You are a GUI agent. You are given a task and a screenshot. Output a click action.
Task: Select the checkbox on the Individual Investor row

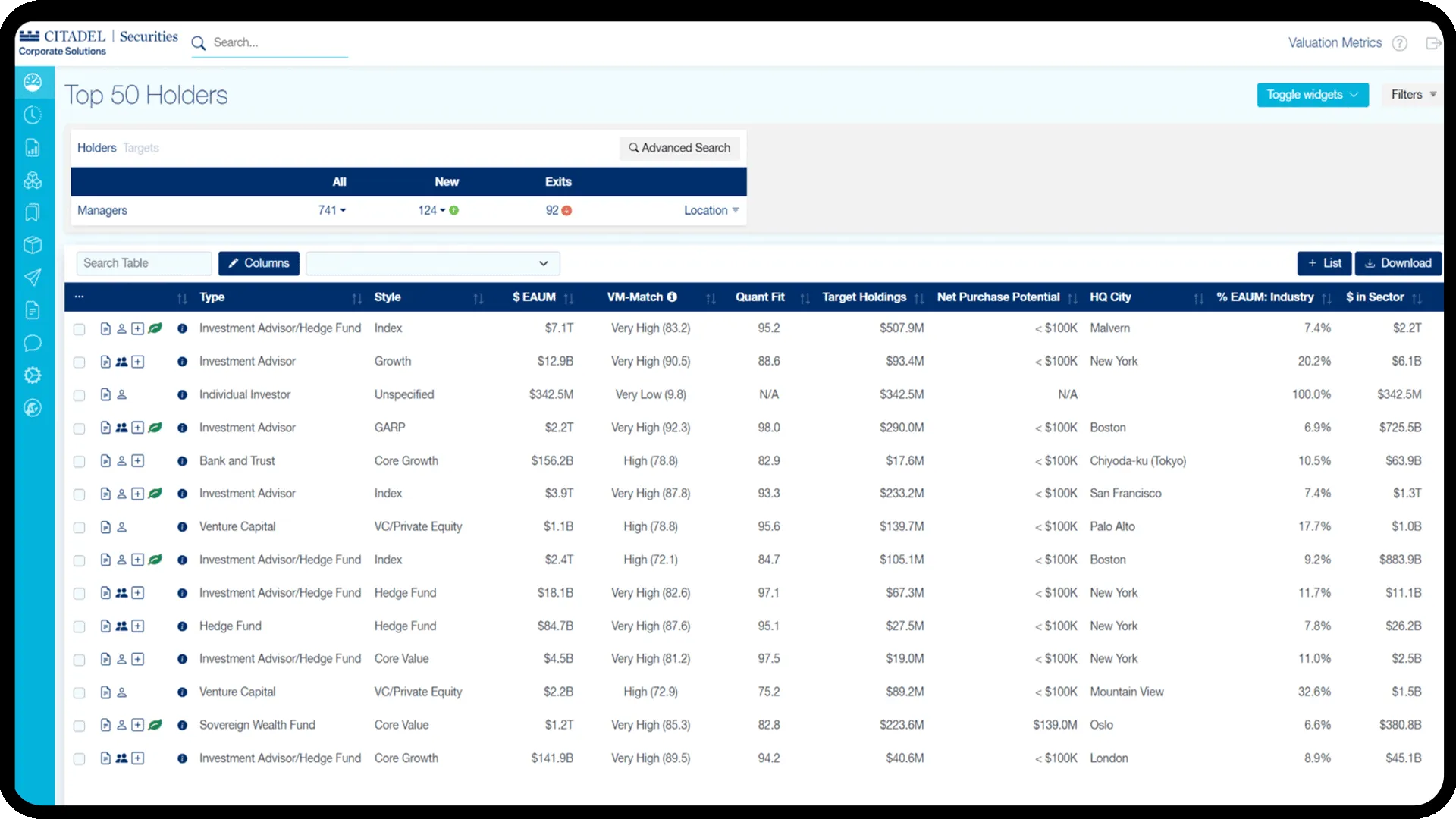pos(79,395)
